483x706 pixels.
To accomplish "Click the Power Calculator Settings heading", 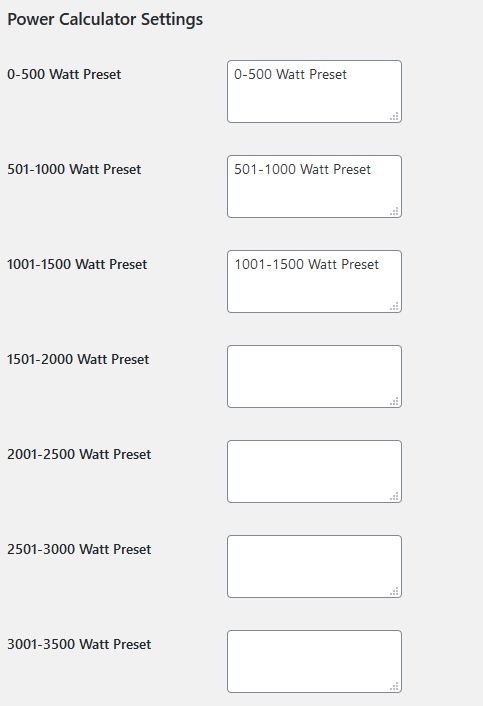I will [x=105, y=20].
